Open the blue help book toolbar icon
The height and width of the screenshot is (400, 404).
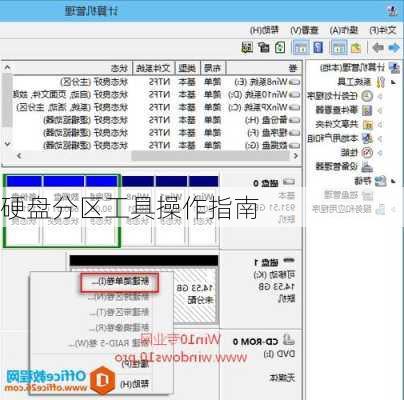(x=318, y=47)
